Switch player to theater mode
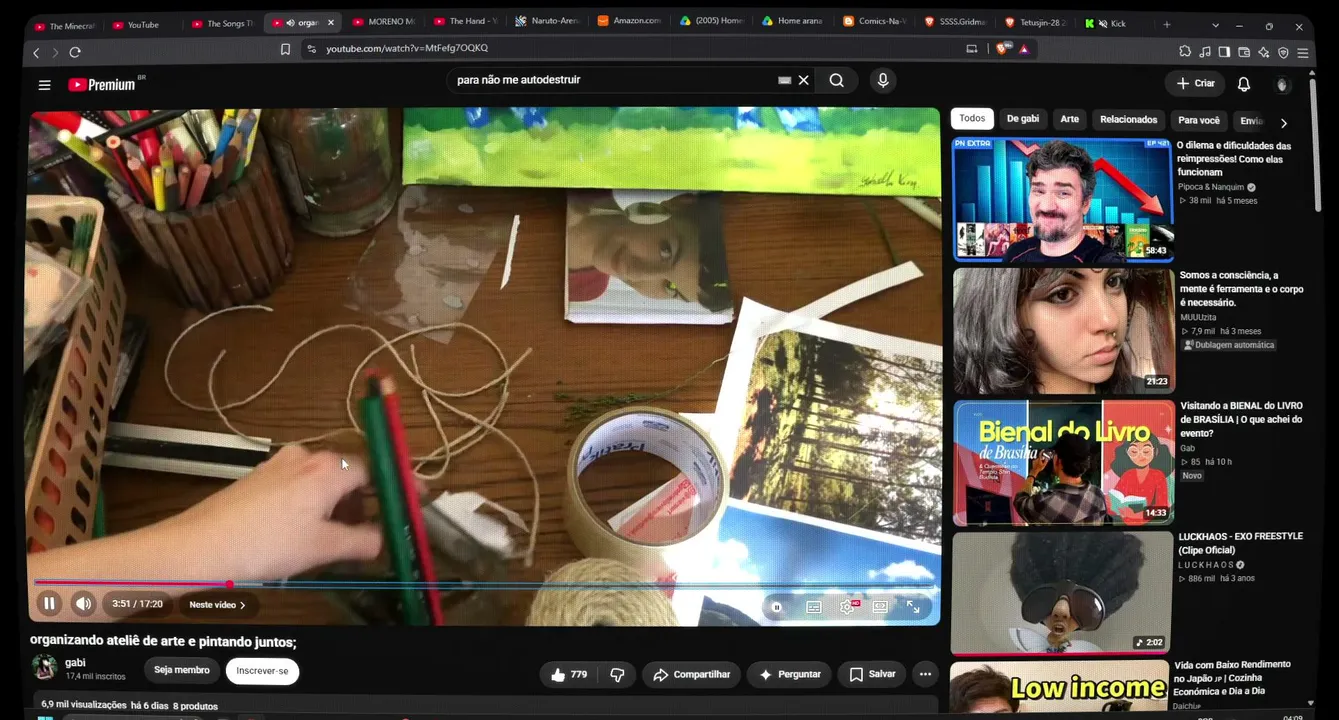This screenshot has width=1339, height=720. 880,607
